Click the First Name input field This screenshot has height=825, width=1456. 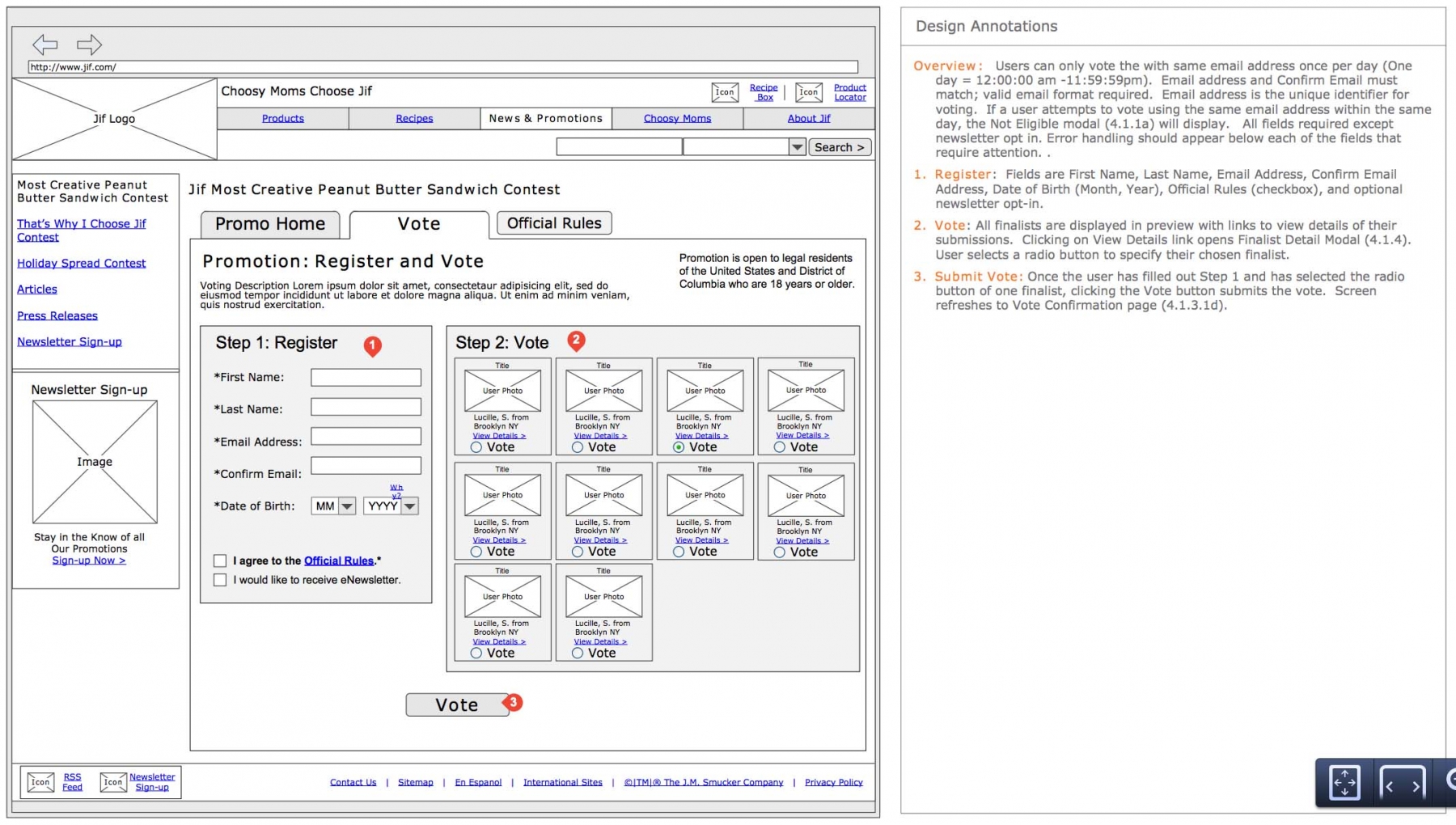(x=366, y=377)
